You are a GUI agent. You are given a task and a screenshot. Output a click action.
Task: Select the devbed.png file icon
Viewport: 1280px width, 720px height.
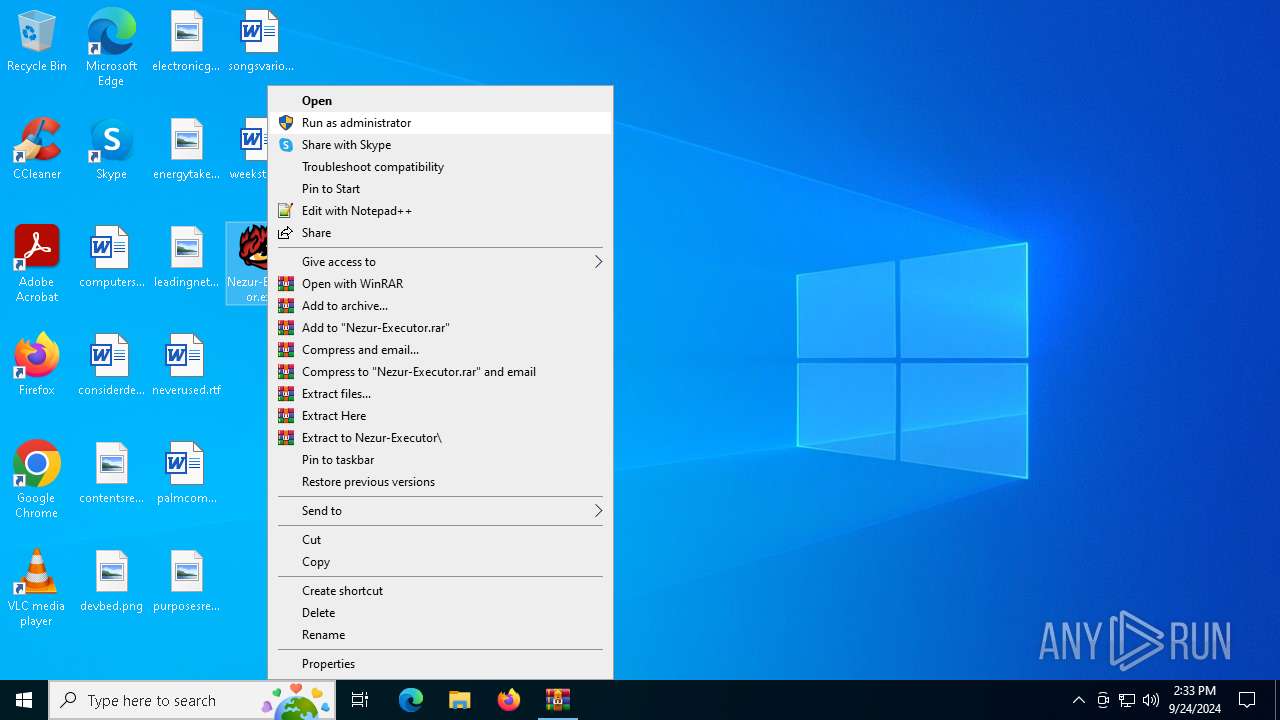coord(111,582)
